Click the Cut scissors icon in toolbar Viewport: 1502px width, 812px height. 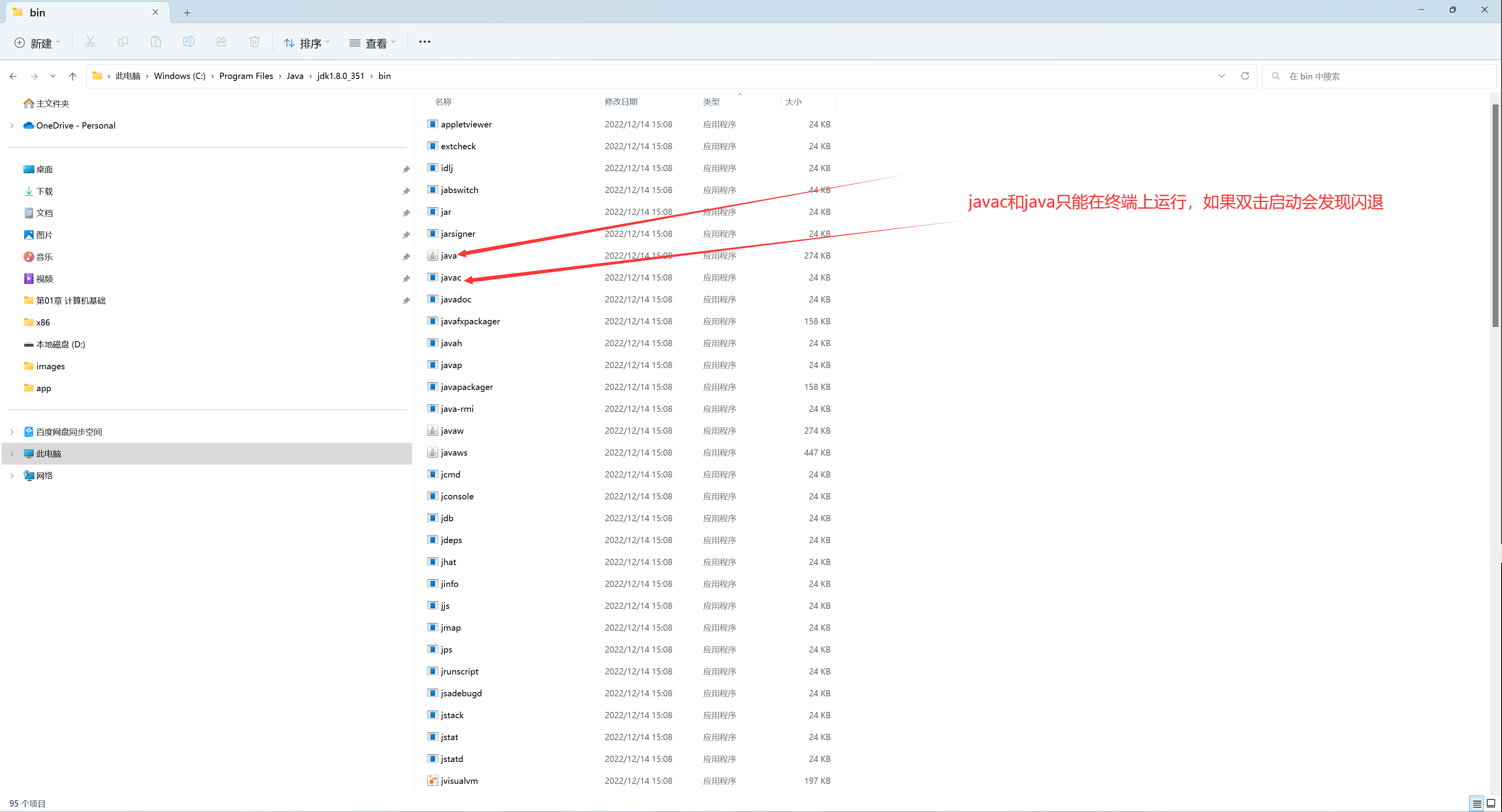click(90, 42)
